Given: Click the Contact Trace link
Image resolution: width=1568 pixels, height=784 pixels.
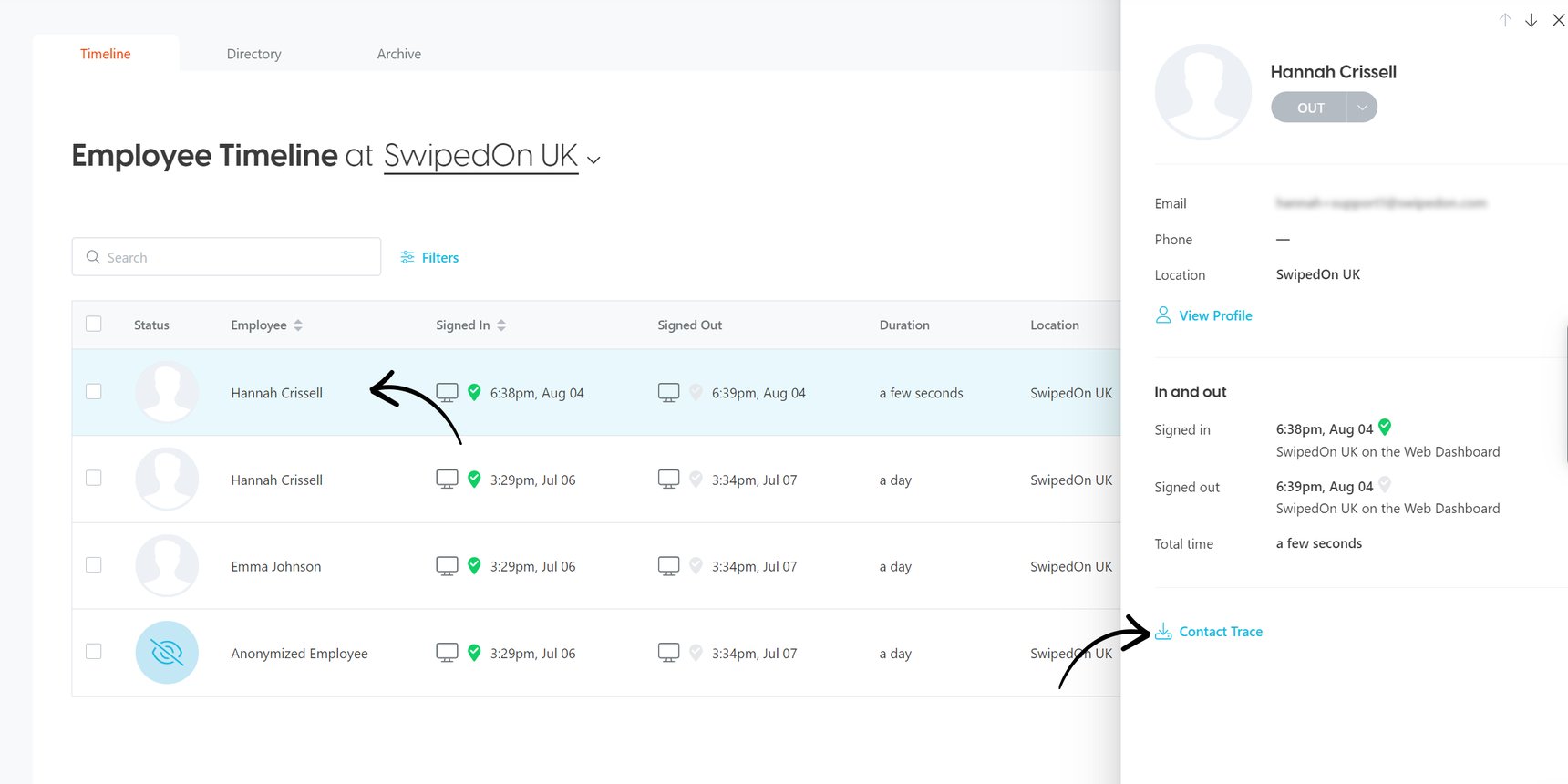Looking at the screenshot, I should [1221, 632].
